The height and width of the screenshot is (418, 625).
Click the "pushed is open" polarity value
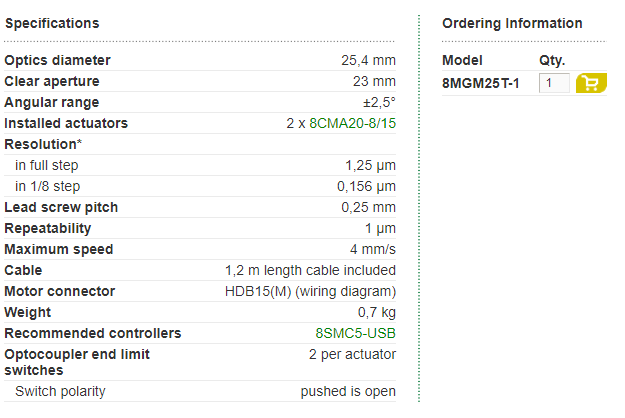(348, 391)
